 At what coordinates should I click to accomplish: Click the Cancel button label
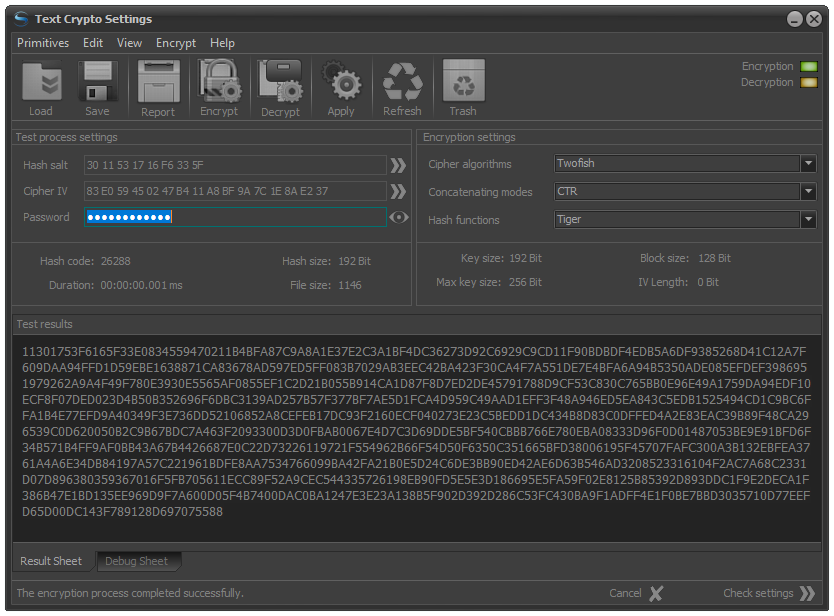pos(626,593)
